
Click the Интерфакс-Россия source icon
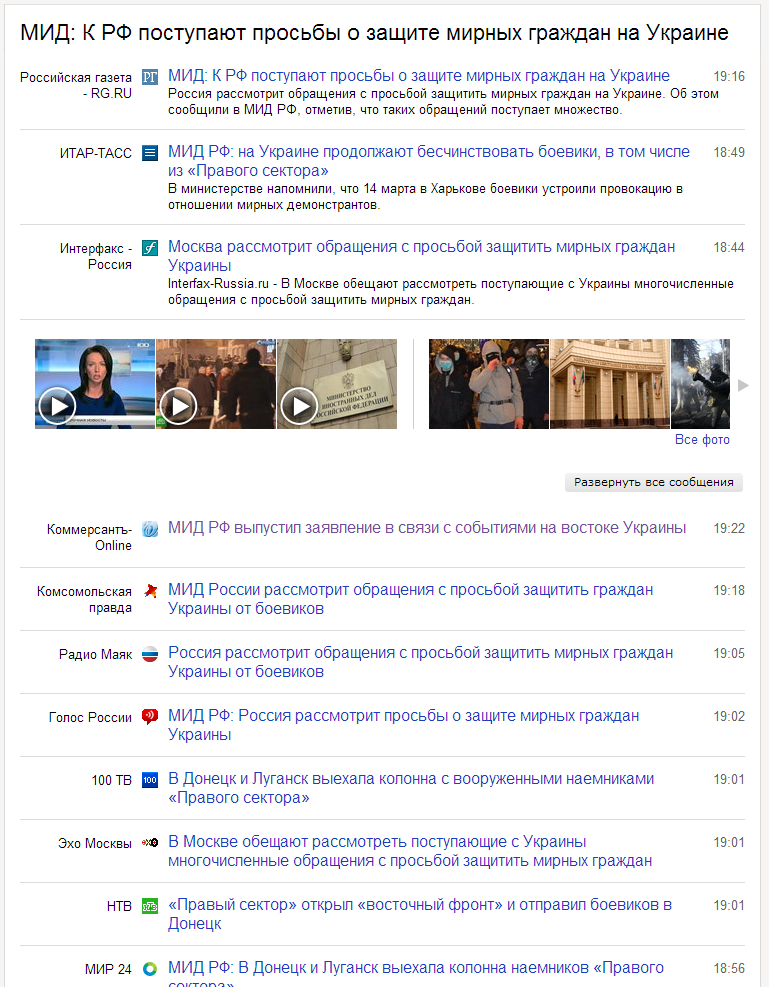pos(150,248)
